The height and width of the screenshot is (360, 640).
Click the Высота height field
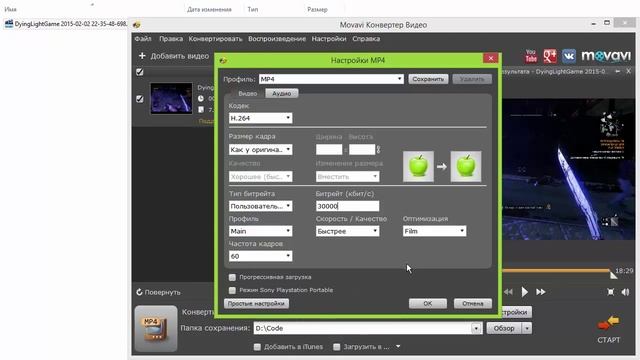362,149
